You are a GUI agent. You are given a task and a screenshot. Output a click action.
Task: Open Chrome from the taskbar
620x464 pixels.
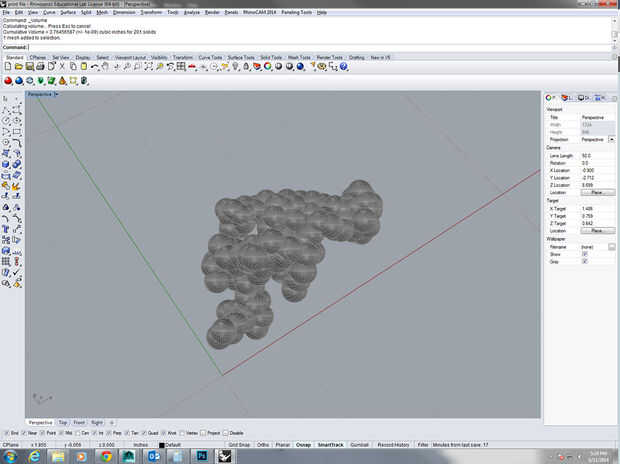tap(106, 456)
